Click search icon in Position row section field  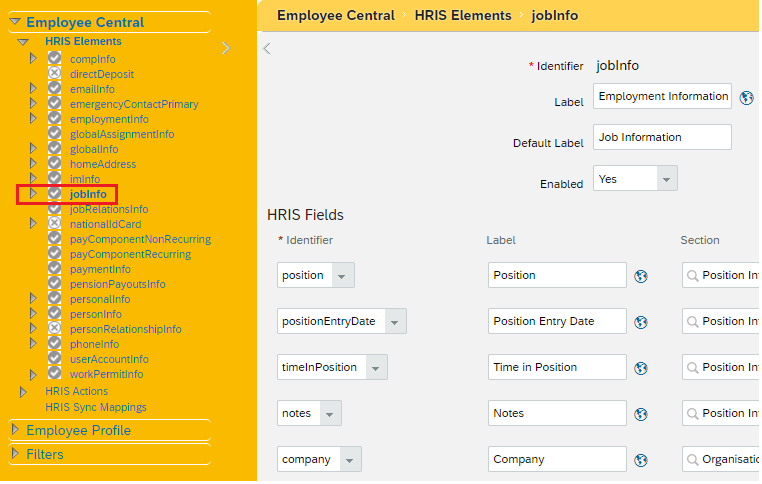point(693,276)
